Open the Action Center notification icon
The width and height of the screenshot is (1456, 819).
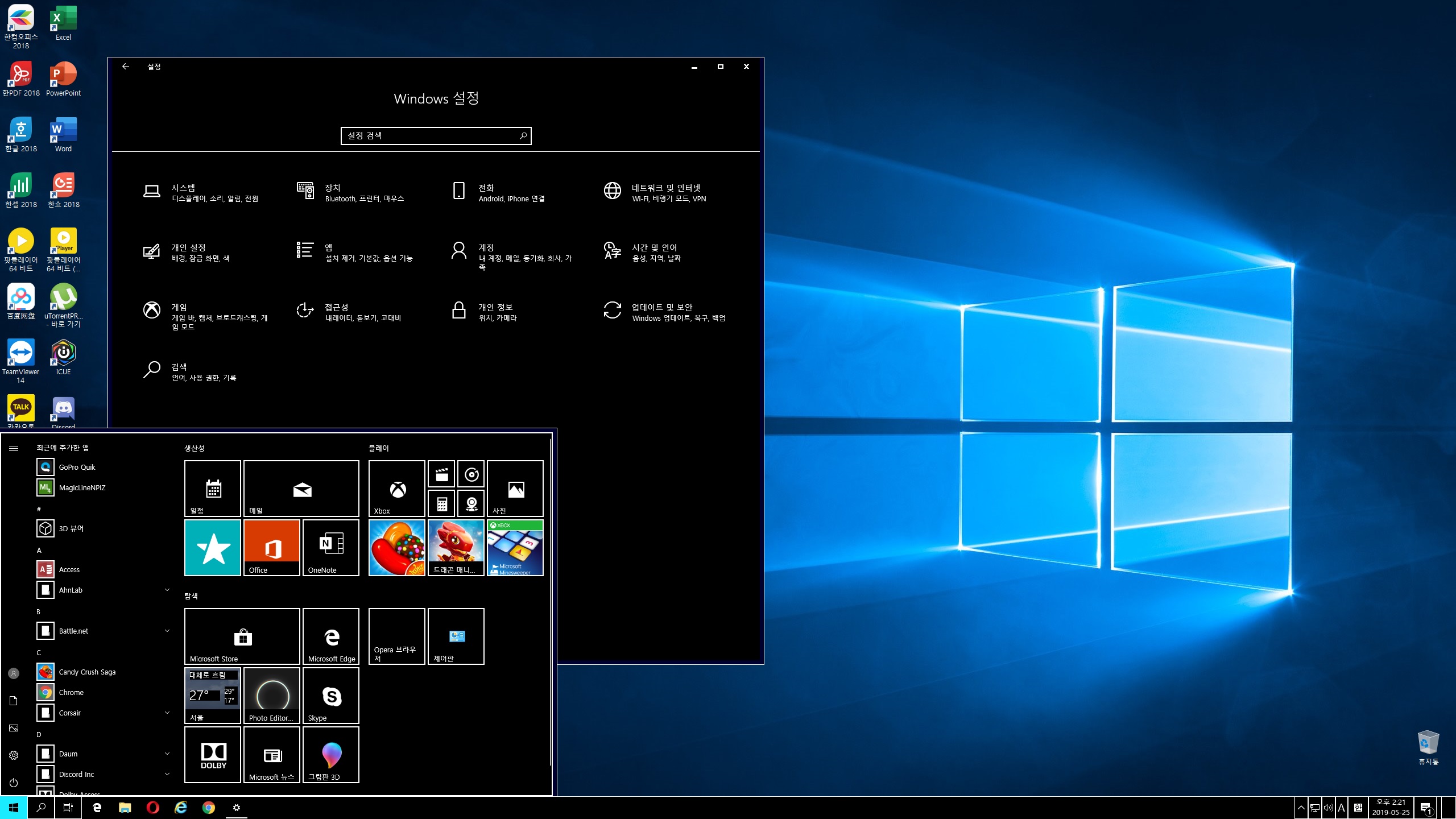(x=1426, y=808)
